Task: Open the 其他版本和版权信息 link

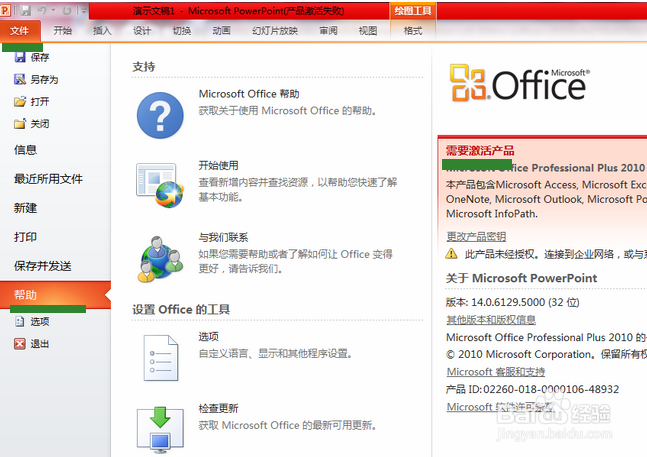Action: tap(491, 320)
